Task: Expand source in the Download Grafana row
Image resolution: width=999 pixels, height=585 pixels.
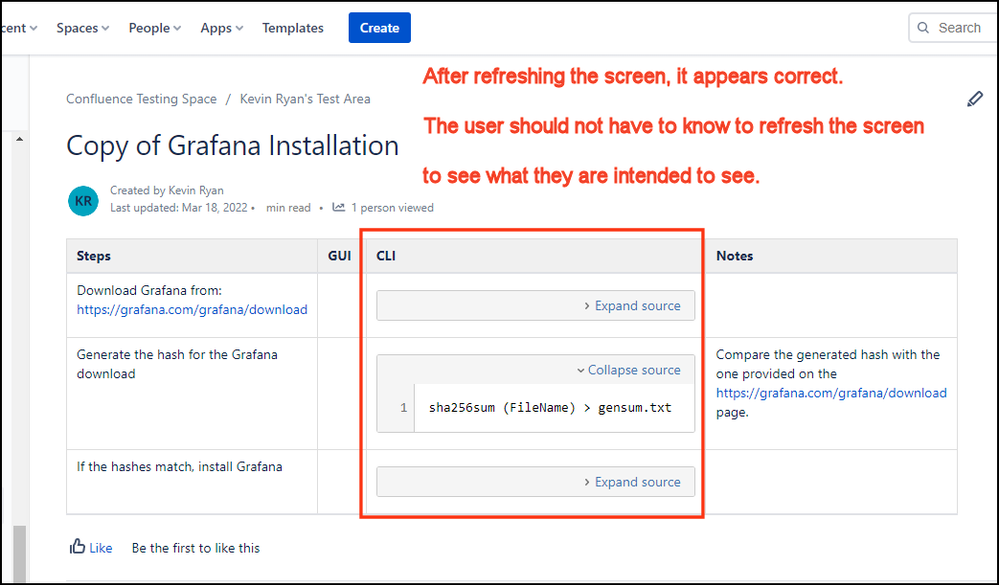Action: tap(632, 306)
